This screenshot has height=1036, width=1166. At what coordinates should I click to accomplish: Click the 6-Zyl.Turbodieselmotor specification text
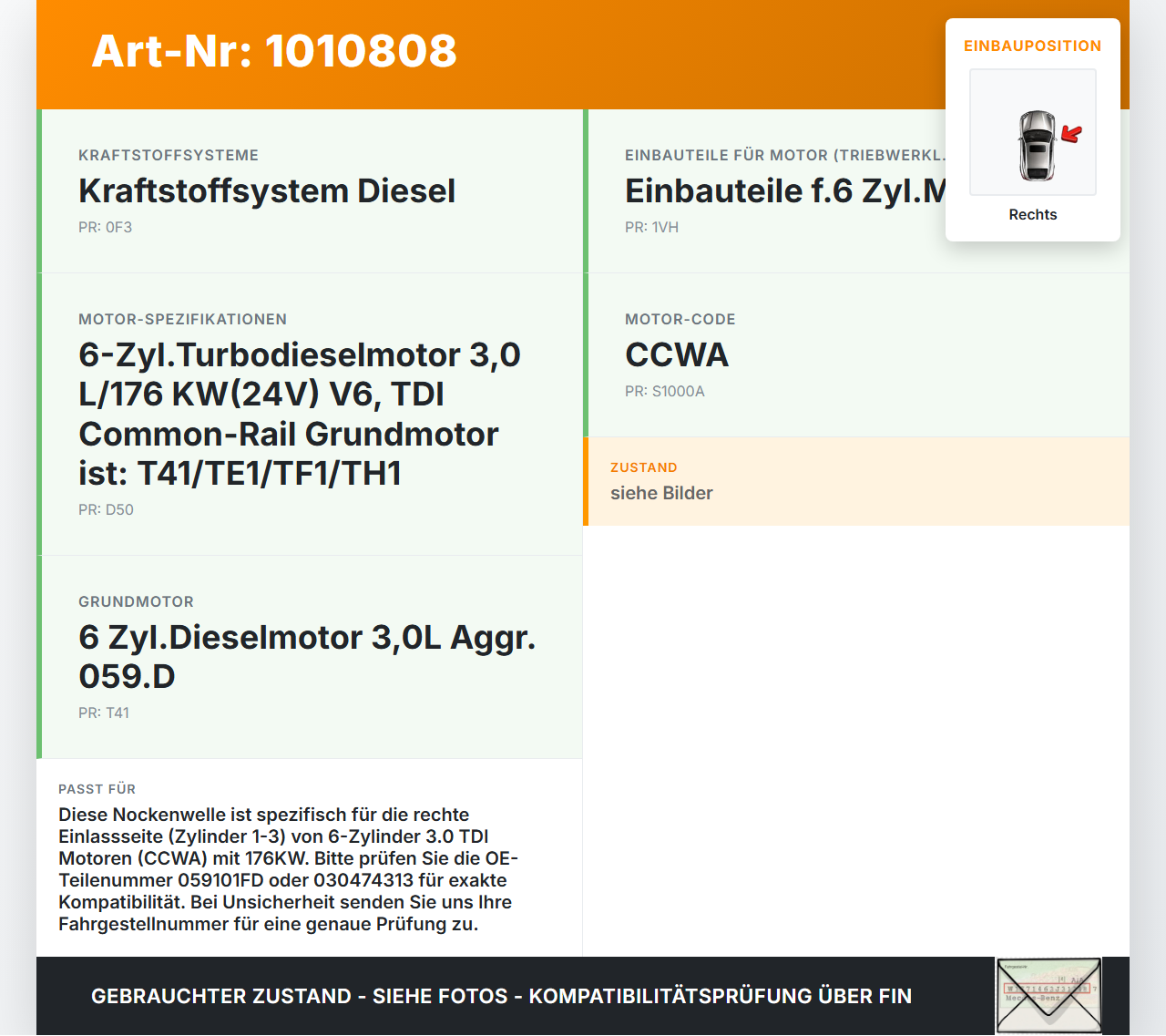click(x=300, y=414)
